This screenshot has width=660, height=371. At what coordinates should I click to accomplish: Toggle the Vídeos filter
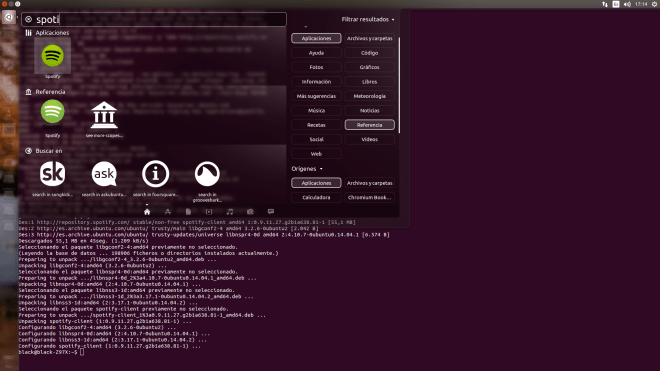(370, 139)
